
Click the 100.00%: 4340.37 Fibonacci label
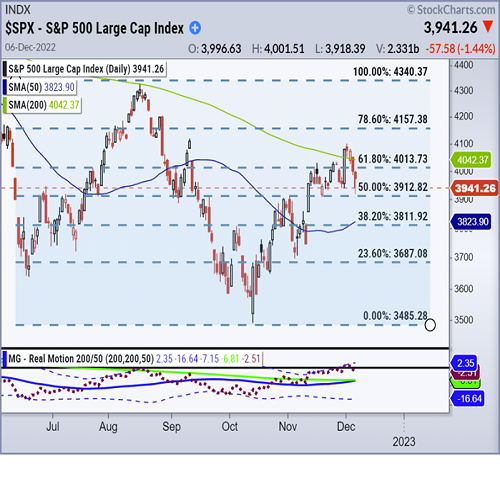[390, 72]
